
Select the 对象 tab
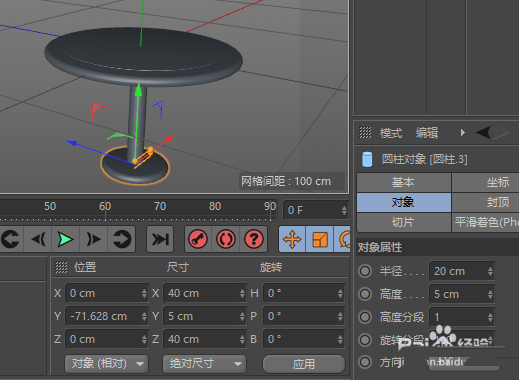404,202
